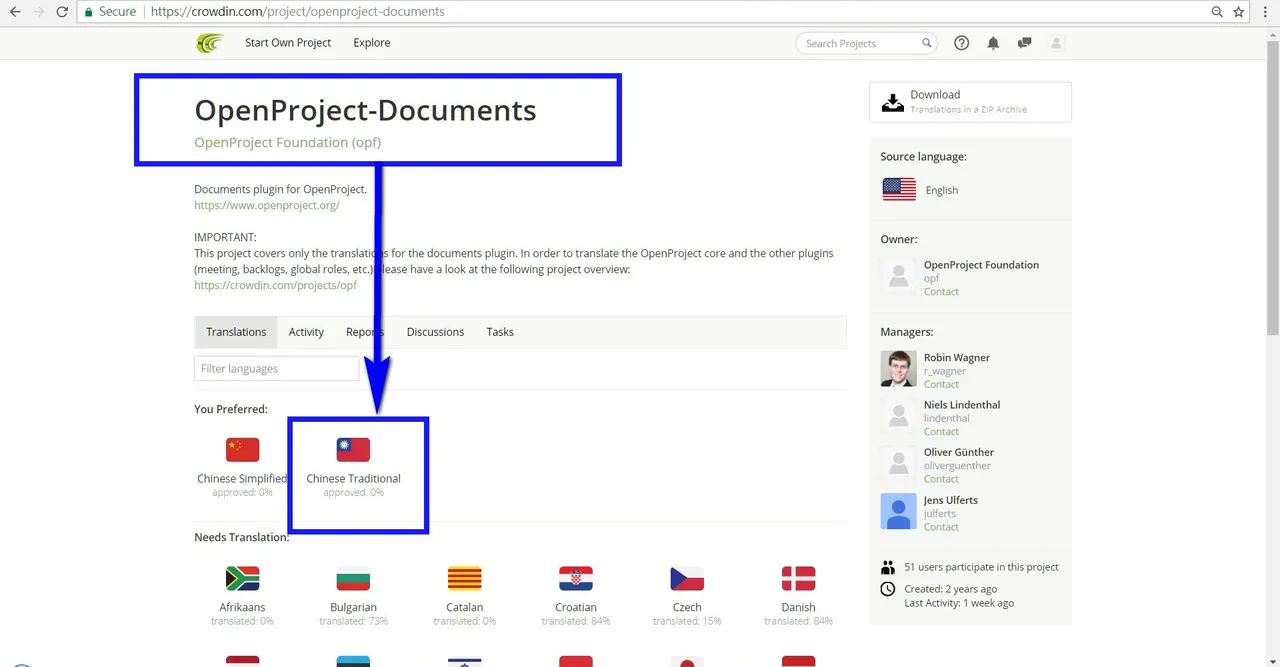Contact manager Robin Wagner
1280x667 pixels.
coord(941,384)
